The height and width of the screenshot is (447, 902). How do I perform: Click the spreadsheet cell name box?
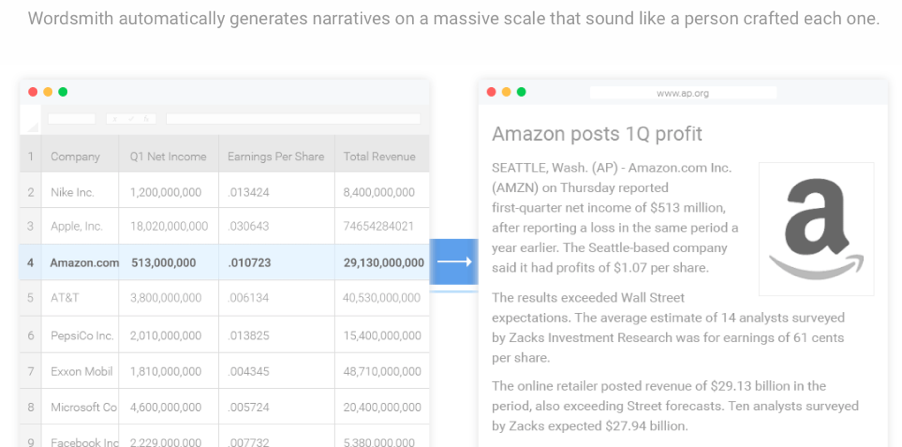(x=71, y=119)
